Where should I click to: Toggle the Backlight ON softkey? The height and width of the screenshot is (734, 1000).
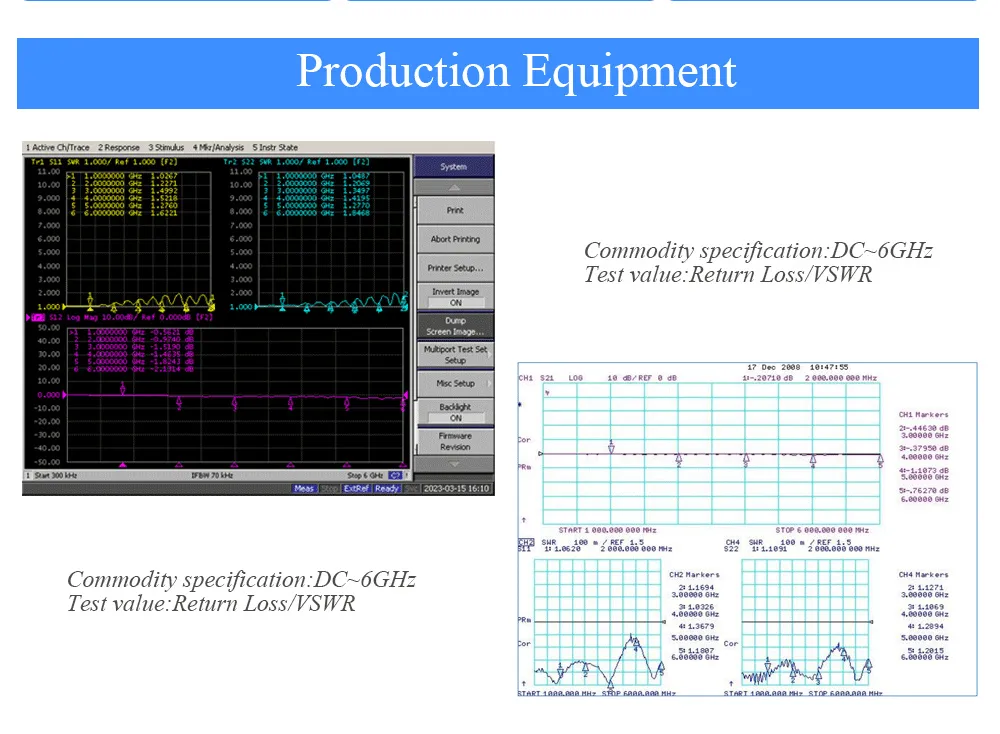click(x=455, y=412)
